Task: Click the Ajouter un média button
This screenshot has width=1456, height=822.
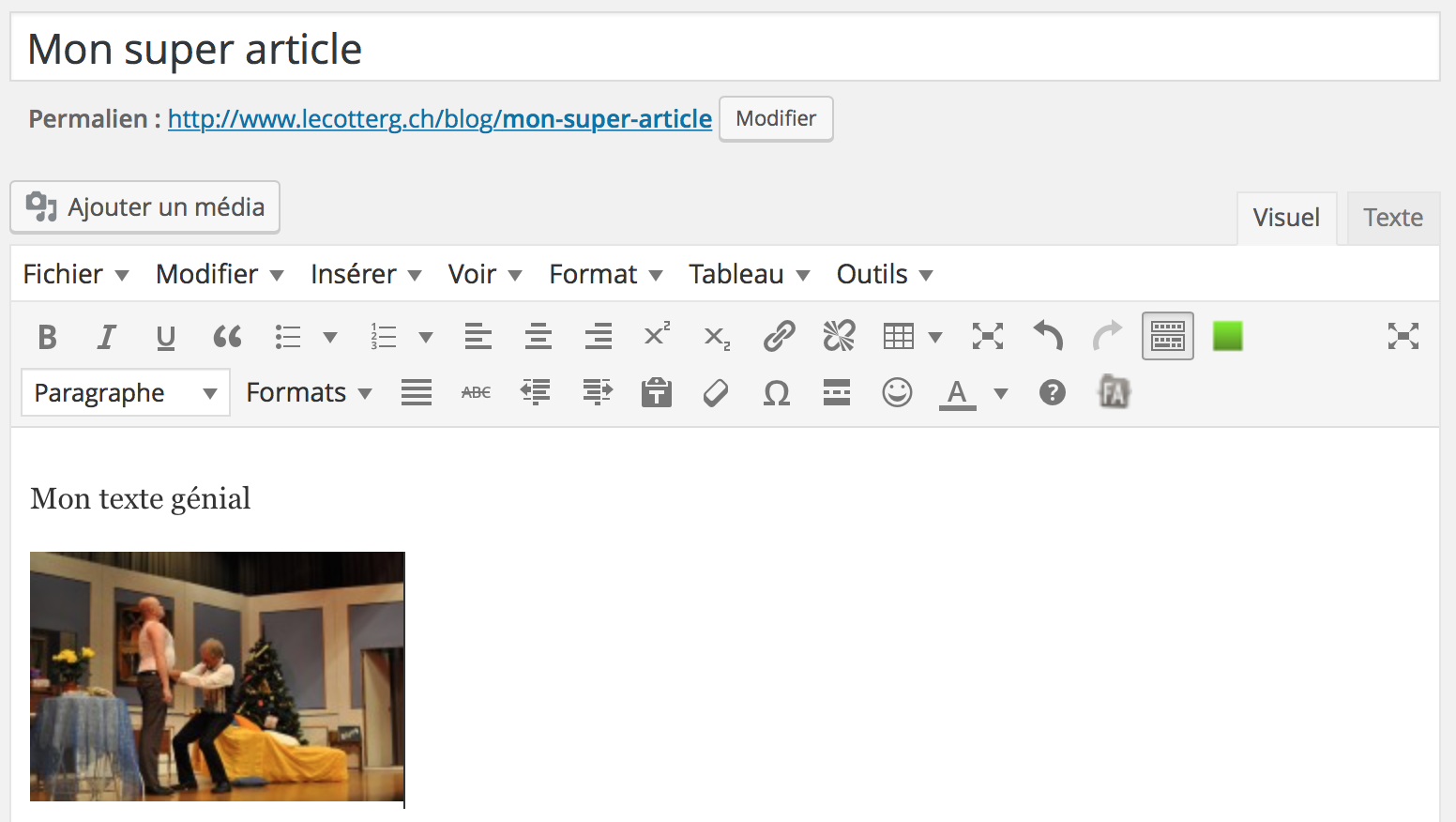Action: [145, 207]
